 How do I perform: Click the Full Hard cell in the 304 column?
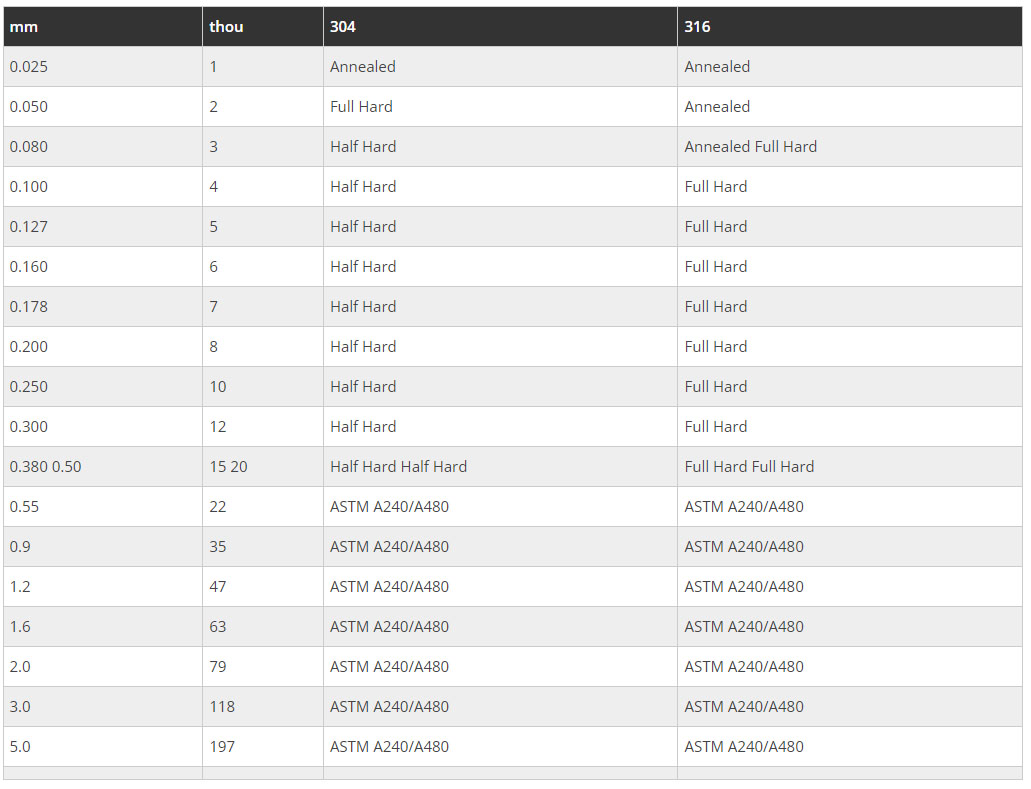coord(361,107)
